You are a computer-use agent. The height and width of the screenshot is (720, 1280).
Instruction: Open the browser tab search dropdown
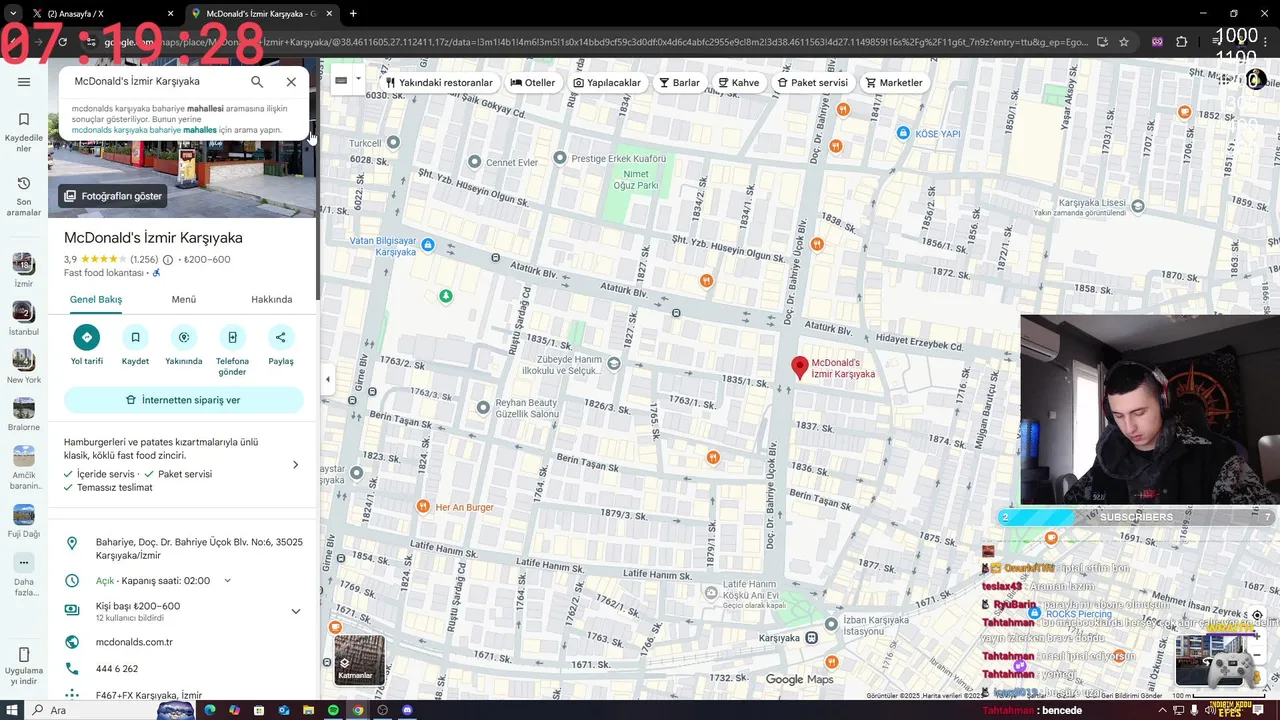pos(12,14)
